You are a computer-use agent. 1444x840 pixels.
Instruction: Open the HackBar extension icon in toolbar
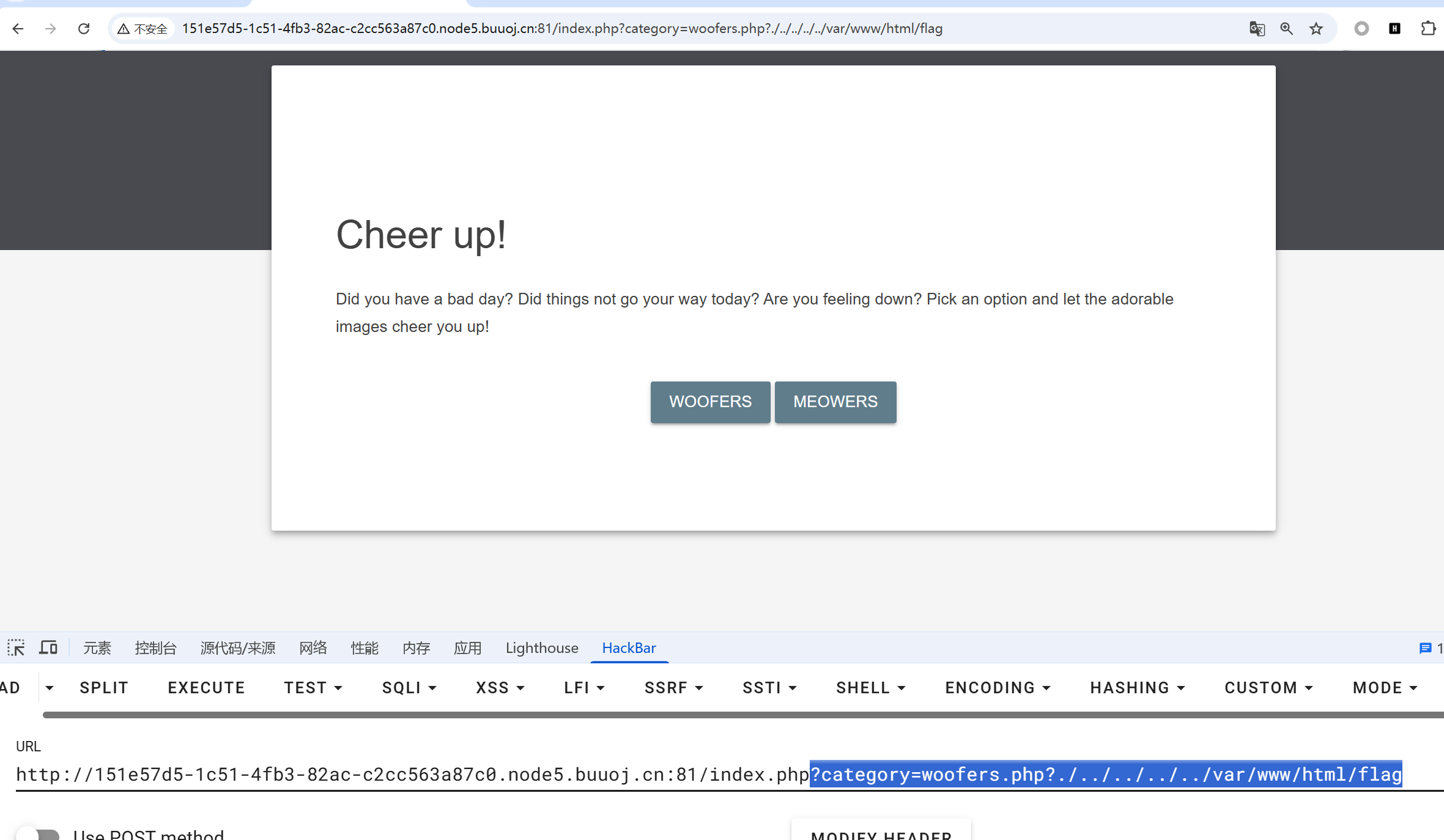(x=1394, y=29)
